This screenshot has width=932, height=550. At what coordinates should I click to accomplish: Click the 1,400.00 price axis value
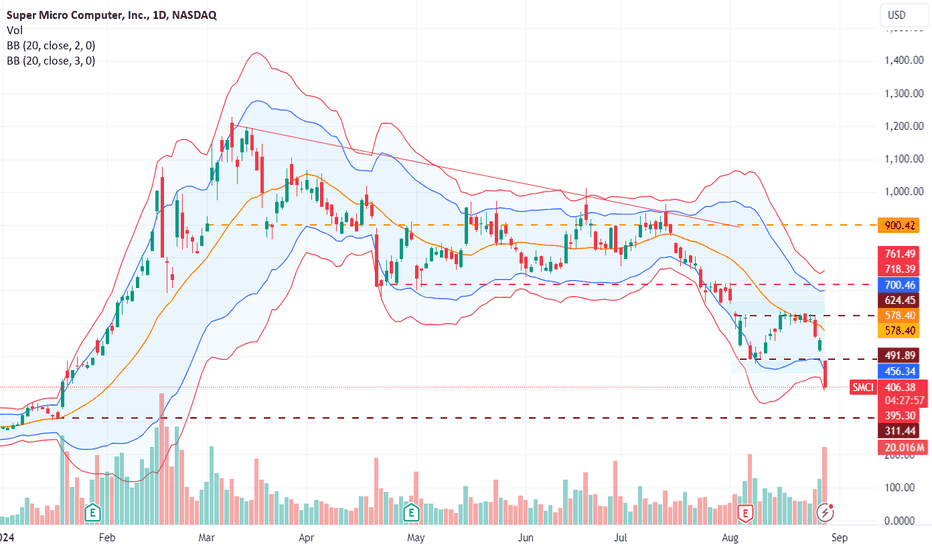(903, 60)
